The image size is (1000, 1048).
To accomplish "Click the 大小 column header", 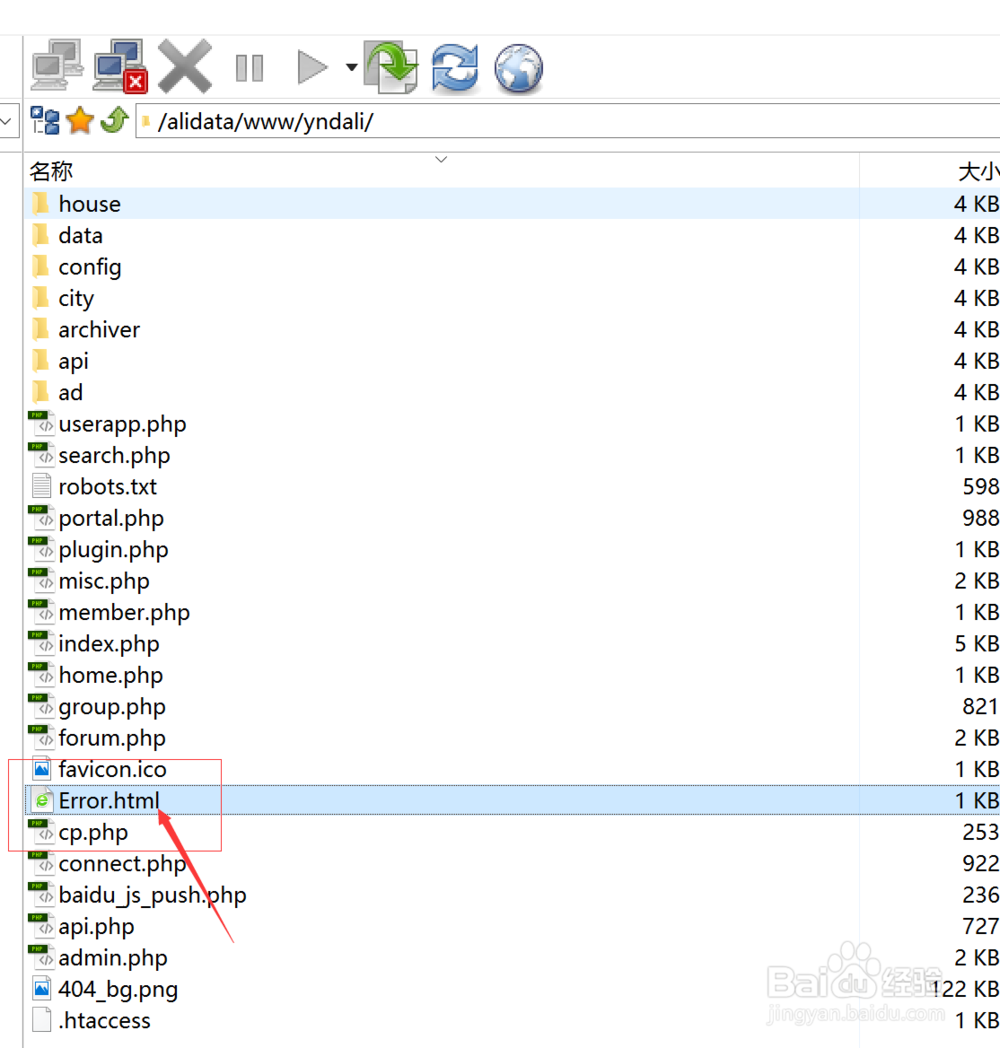I will coord(979,172).
